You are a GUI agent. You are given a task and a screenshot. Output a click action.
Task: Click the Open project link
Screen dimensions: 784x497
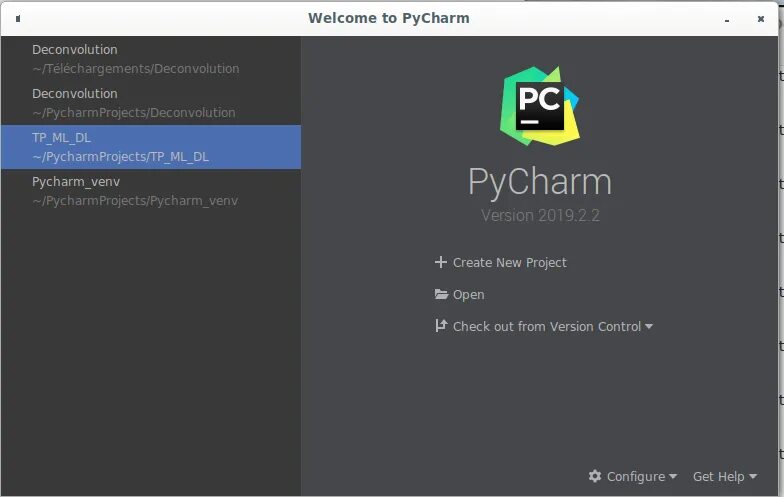468,294
